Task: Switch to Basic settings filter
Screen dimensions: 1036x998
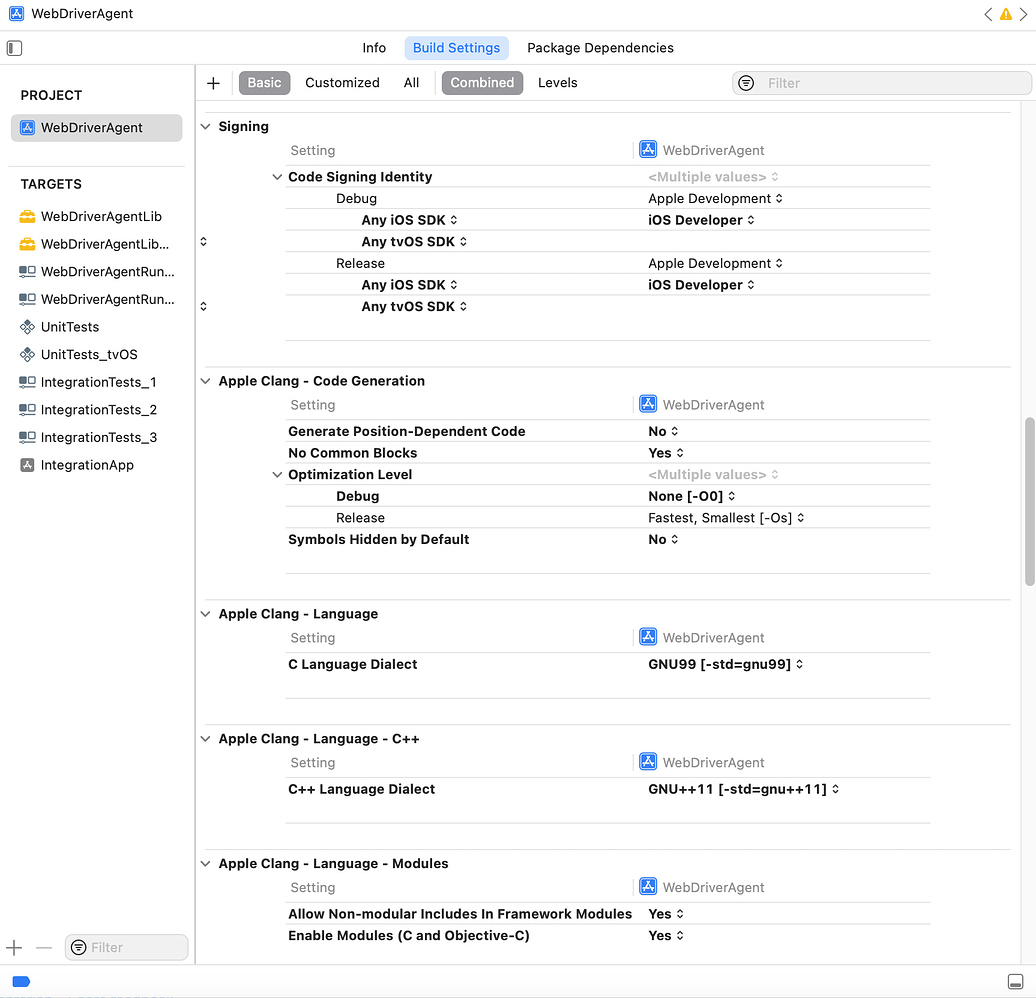Action: pos(264,83)
